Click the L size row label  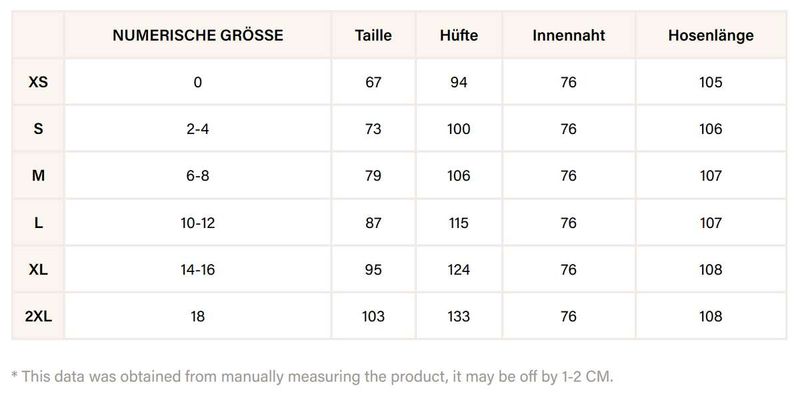38,223
